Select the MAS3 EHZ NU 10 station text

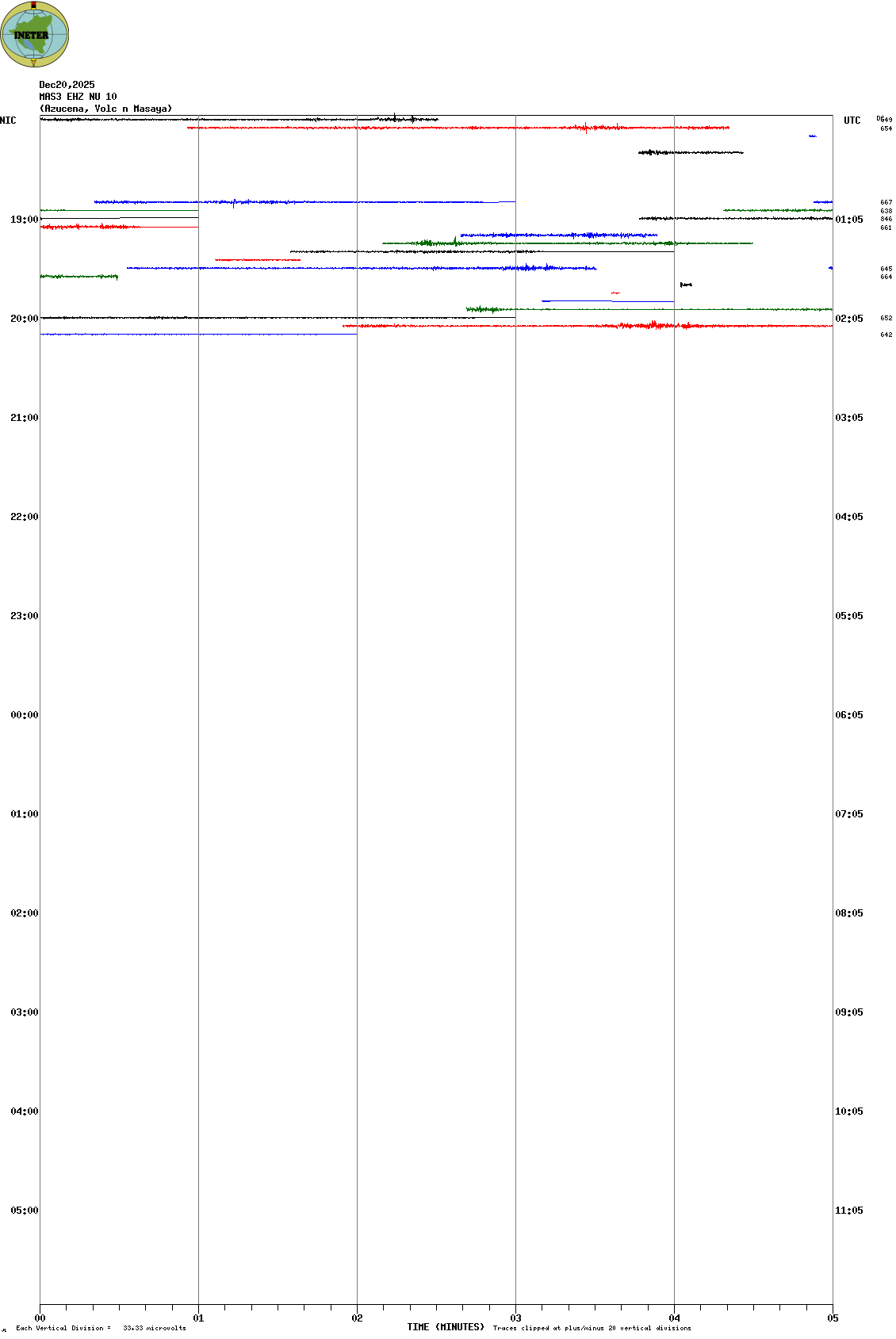pos(78,97)
